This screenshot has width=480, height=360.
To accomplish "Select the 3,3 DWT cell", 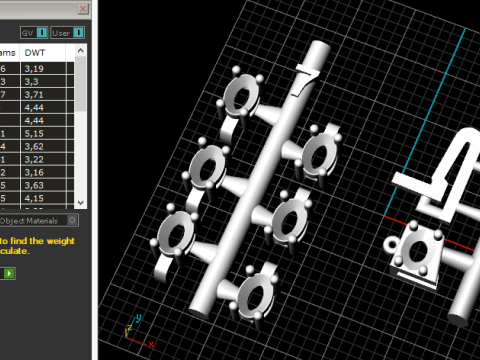I will pyautogui.click(x=43, y=82).
